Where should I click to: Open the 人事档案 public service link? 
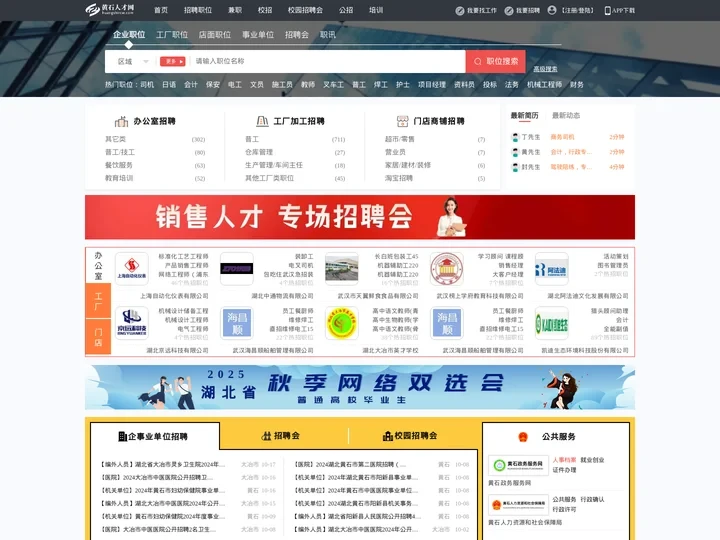tap(564, 460)
